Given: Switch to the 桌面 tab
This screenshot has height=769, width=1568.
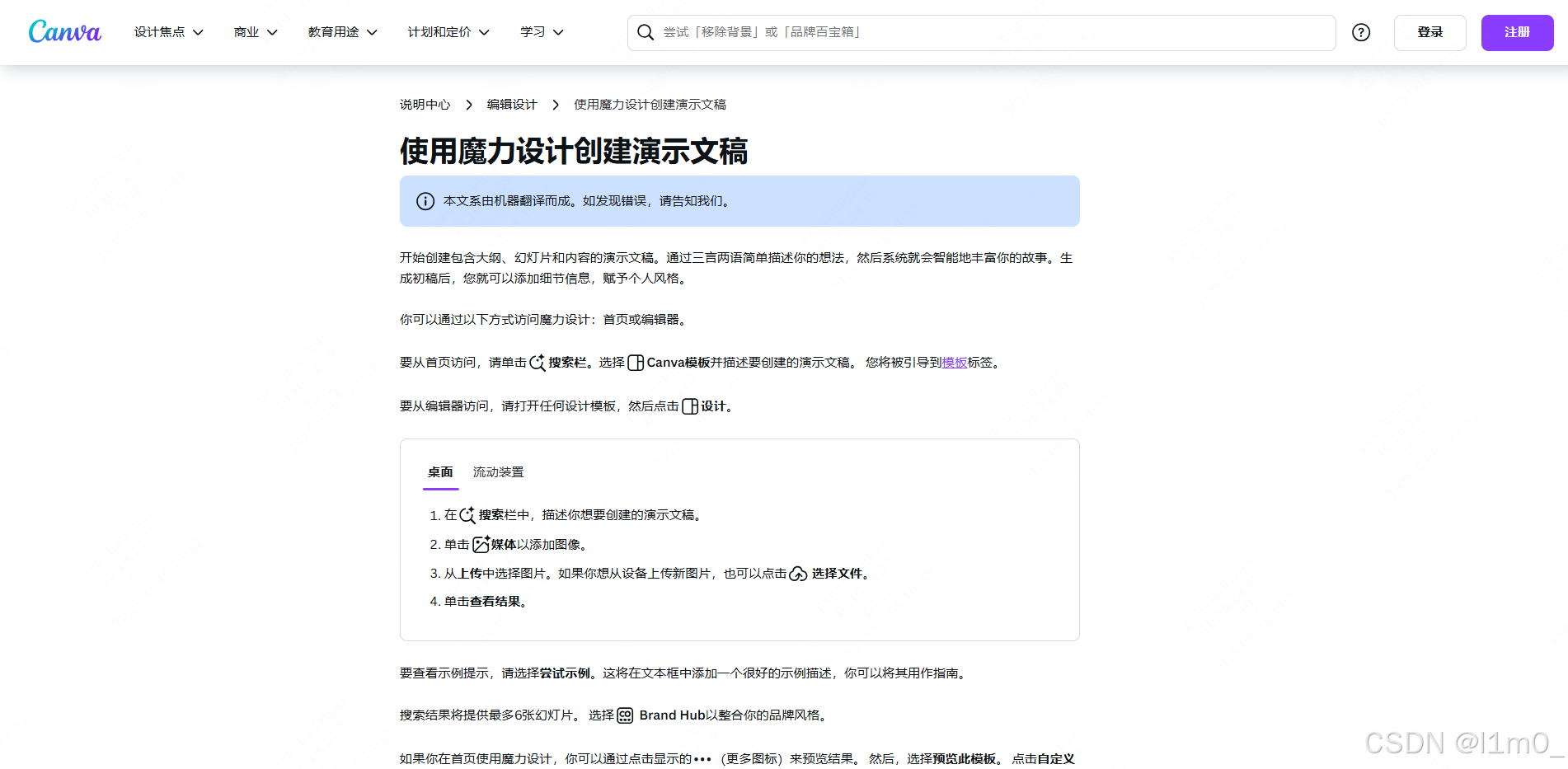Looking at the screenshot, I should point(440,472).
